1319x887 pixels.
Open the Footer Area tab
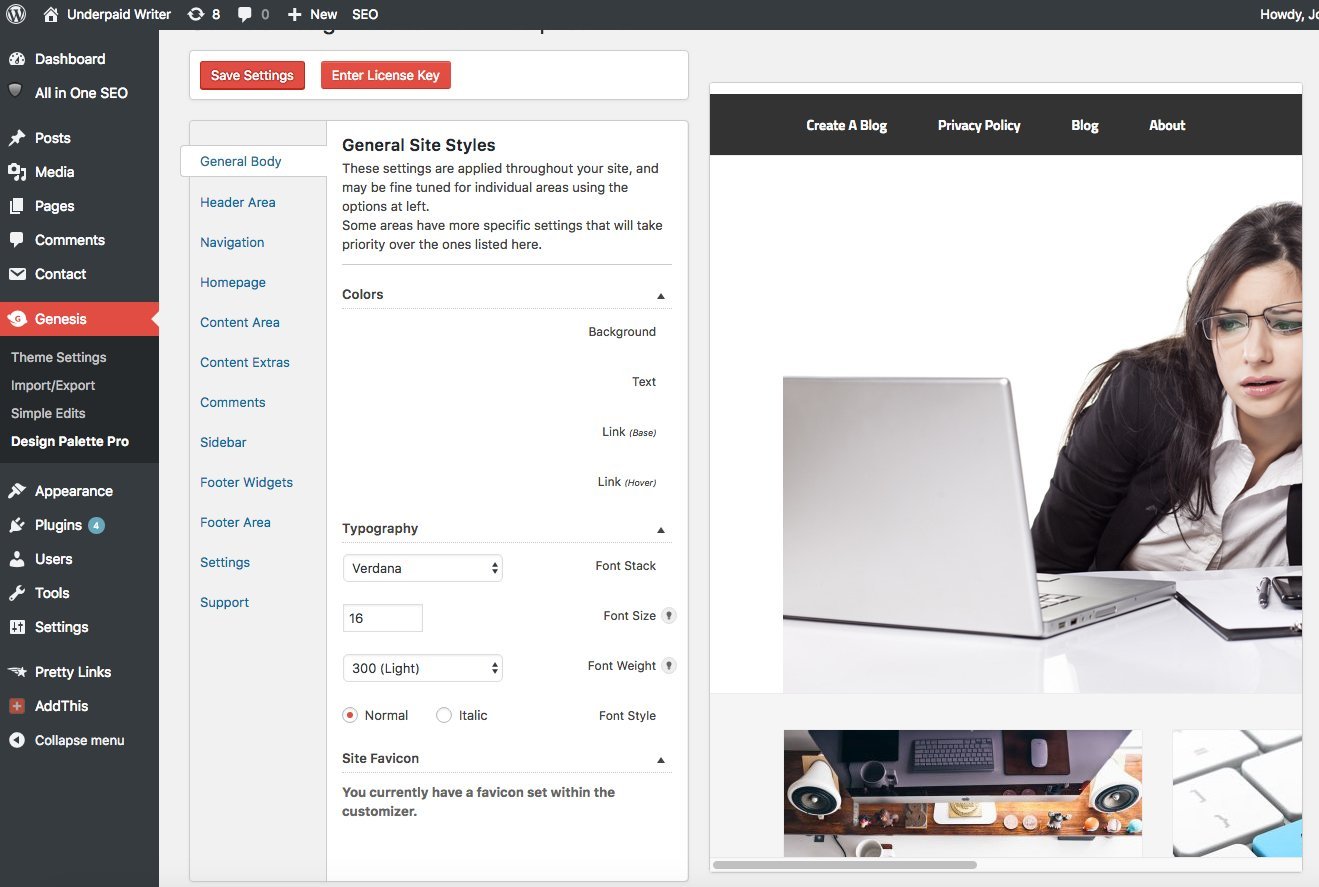click(x=235, y=522)
